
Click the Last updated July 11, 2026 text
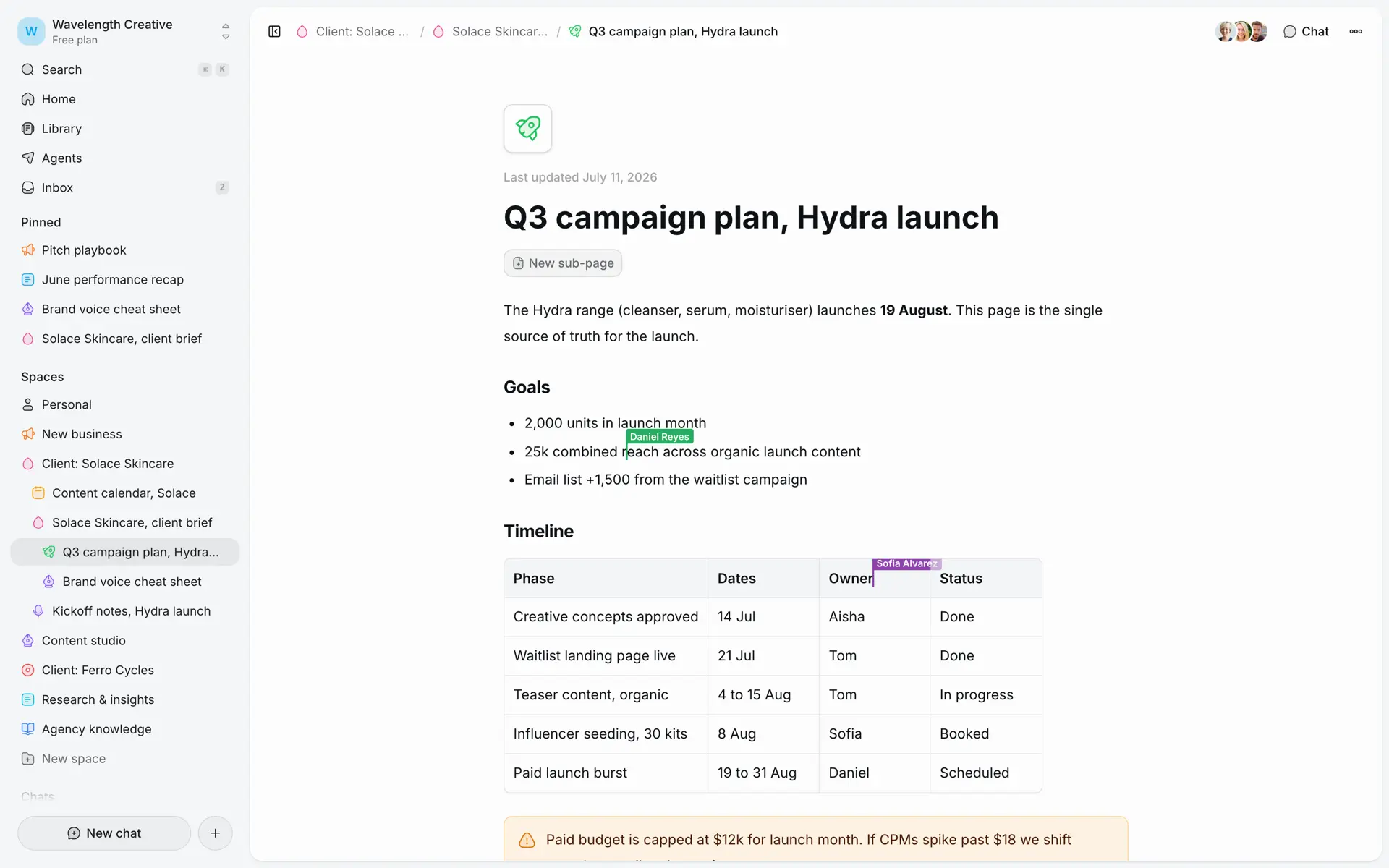(580, 177)
